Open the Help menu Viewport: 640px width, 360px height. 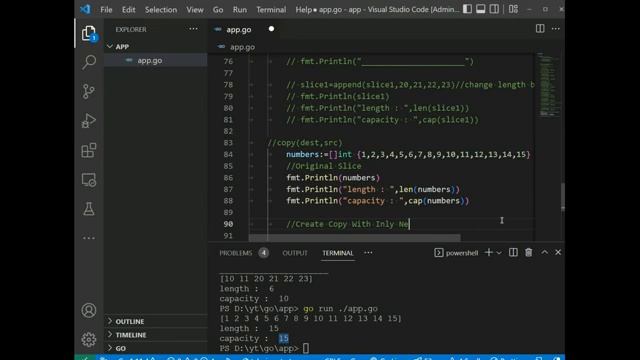303,9
